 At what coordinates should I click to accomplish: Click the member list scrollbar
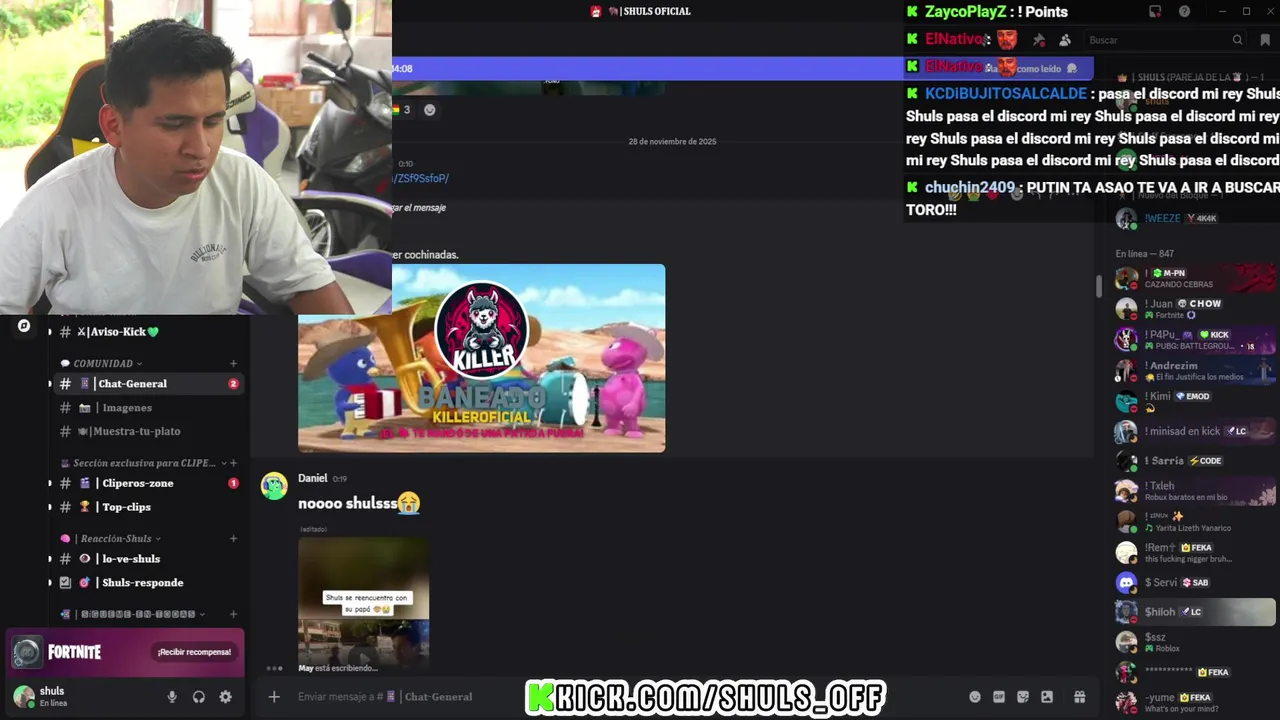pyautogui.click(x=1098, y=285)
